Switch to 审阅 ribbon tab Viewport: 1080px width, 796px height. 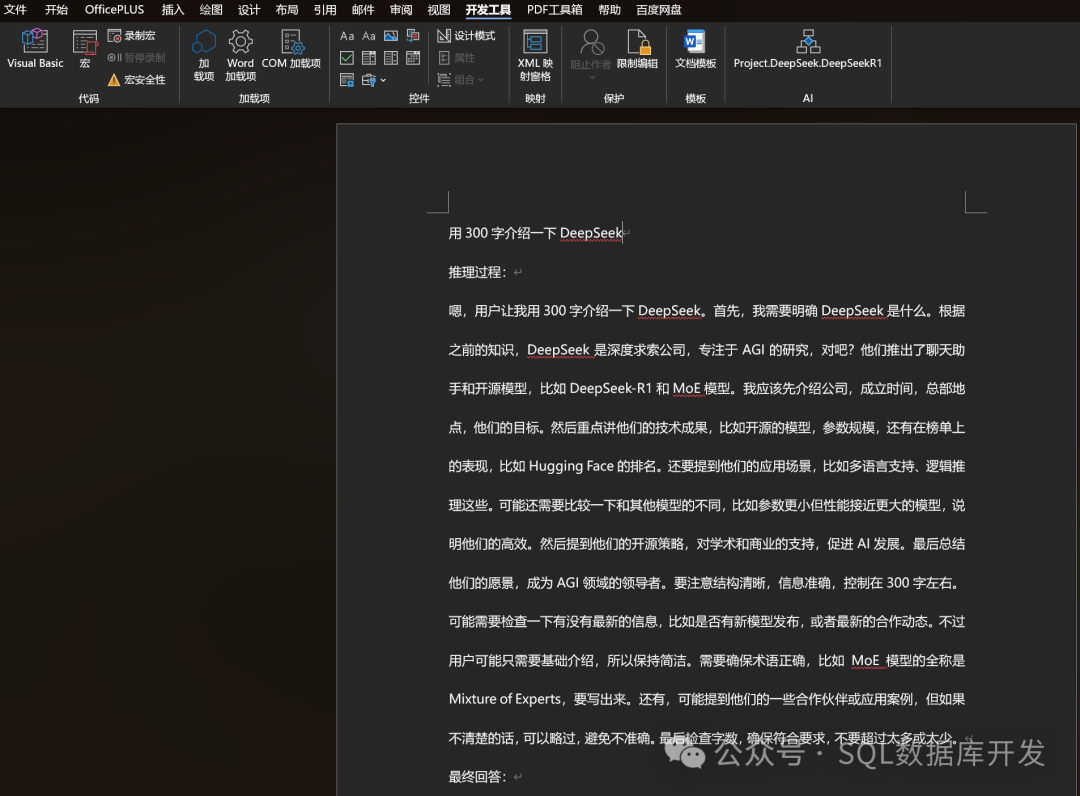point(401,10)
